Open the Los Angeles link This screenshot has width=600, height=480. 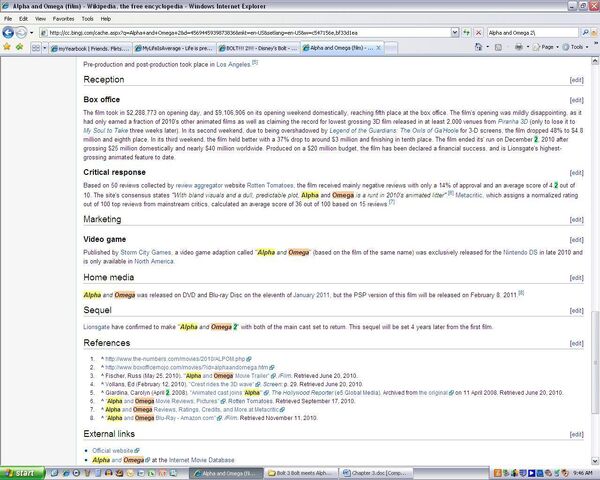pos(233,65)
